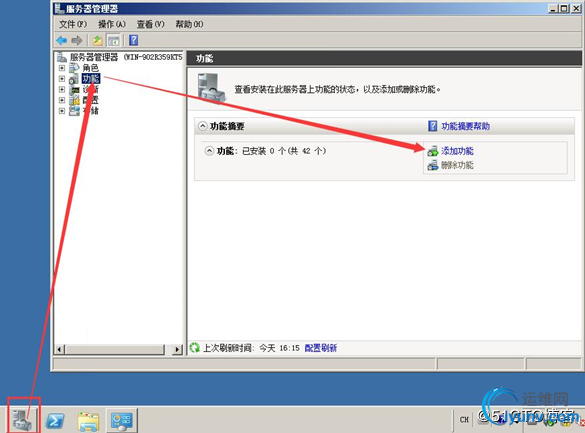Click the text 已安装 0 个(共 42 个)
This screenshot has width=585, height=433.
pyautogui.click(x=284, y=151)
